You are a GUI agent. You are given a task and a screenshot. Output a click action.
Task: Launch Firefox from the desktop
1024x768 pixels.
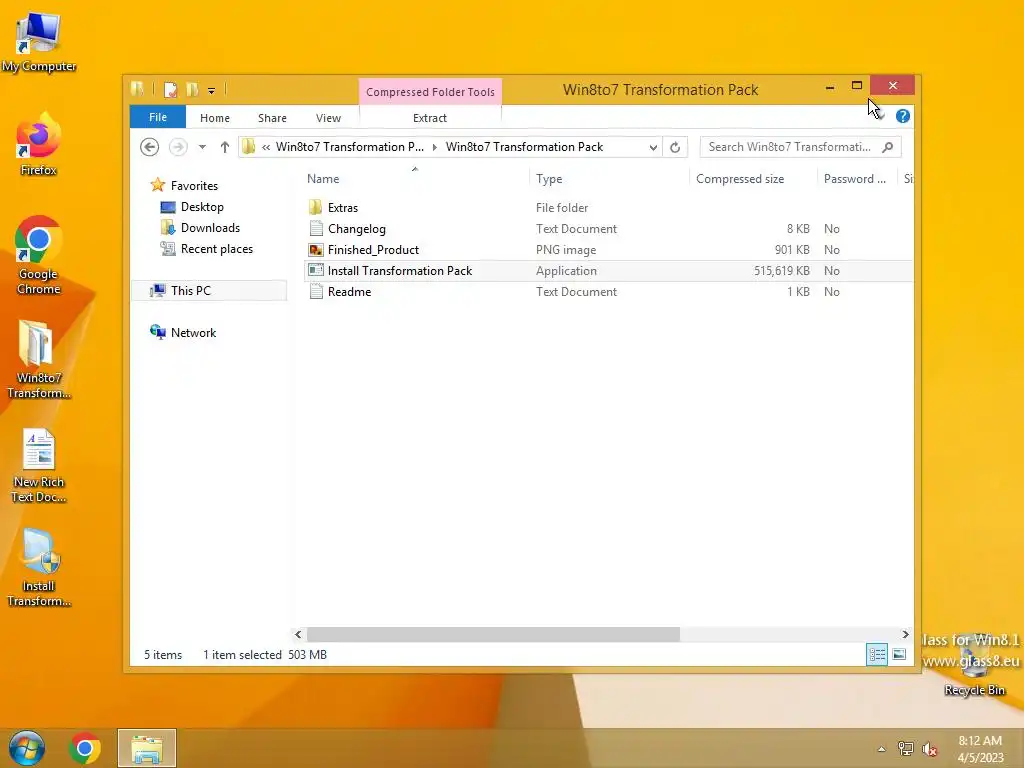pos(39,145)
